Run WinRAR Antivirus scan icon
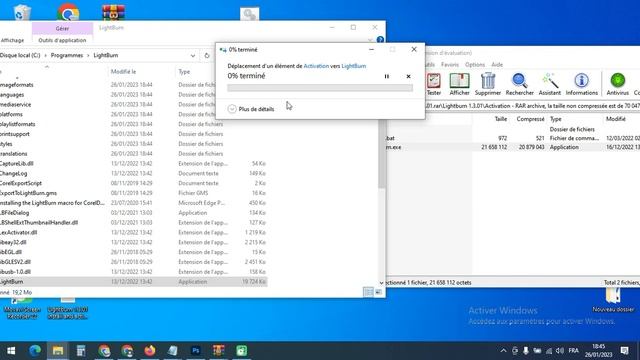Viewport: 640px width, 360px height. 618,84
